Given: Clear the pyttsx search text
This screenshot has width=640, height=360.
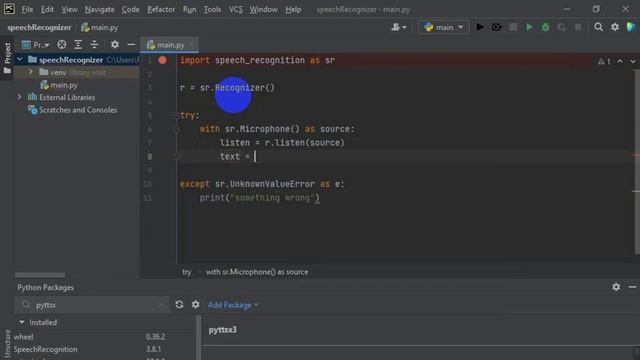Looking at the screenshot, I should click(161, 305).
